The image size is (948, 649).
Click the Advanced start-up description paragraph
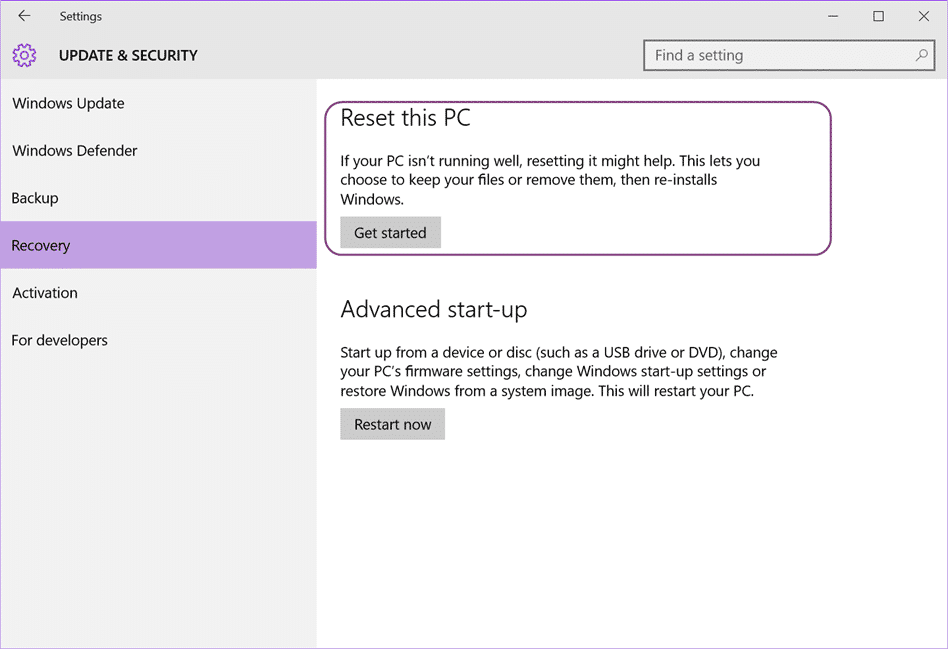[x=559, y=371]
